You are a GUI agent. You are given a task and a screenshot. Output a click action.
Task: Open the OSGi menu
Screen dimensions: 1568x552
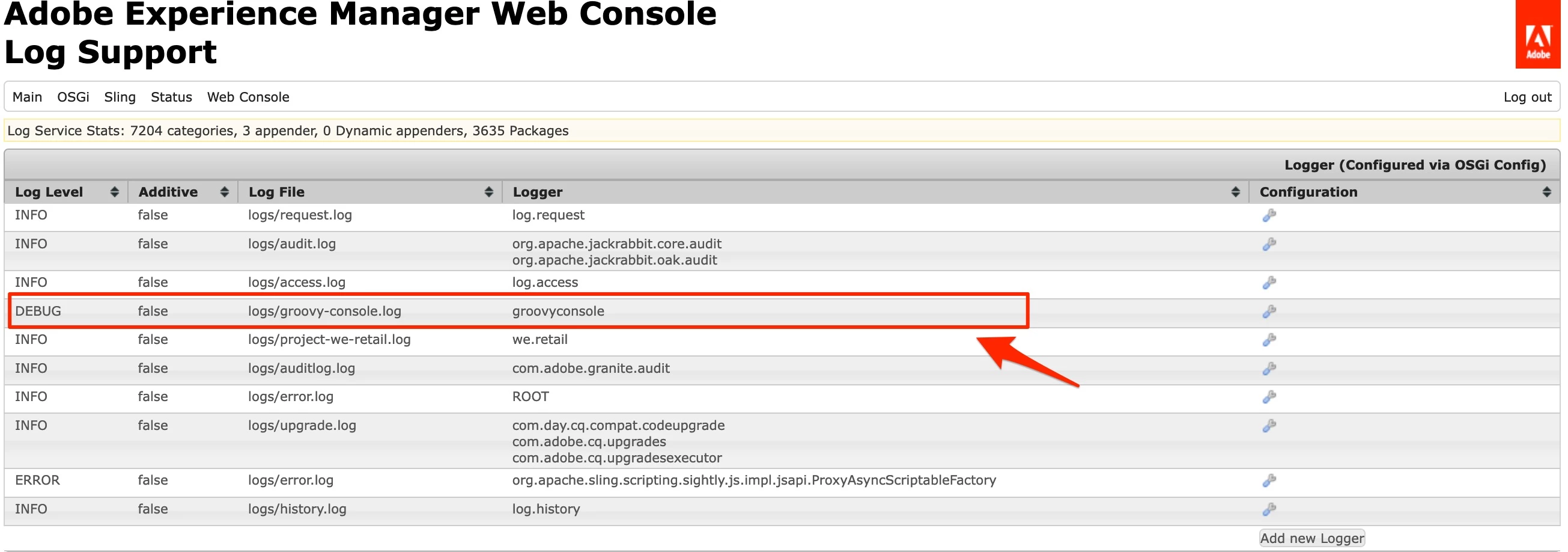click(73, 97)
